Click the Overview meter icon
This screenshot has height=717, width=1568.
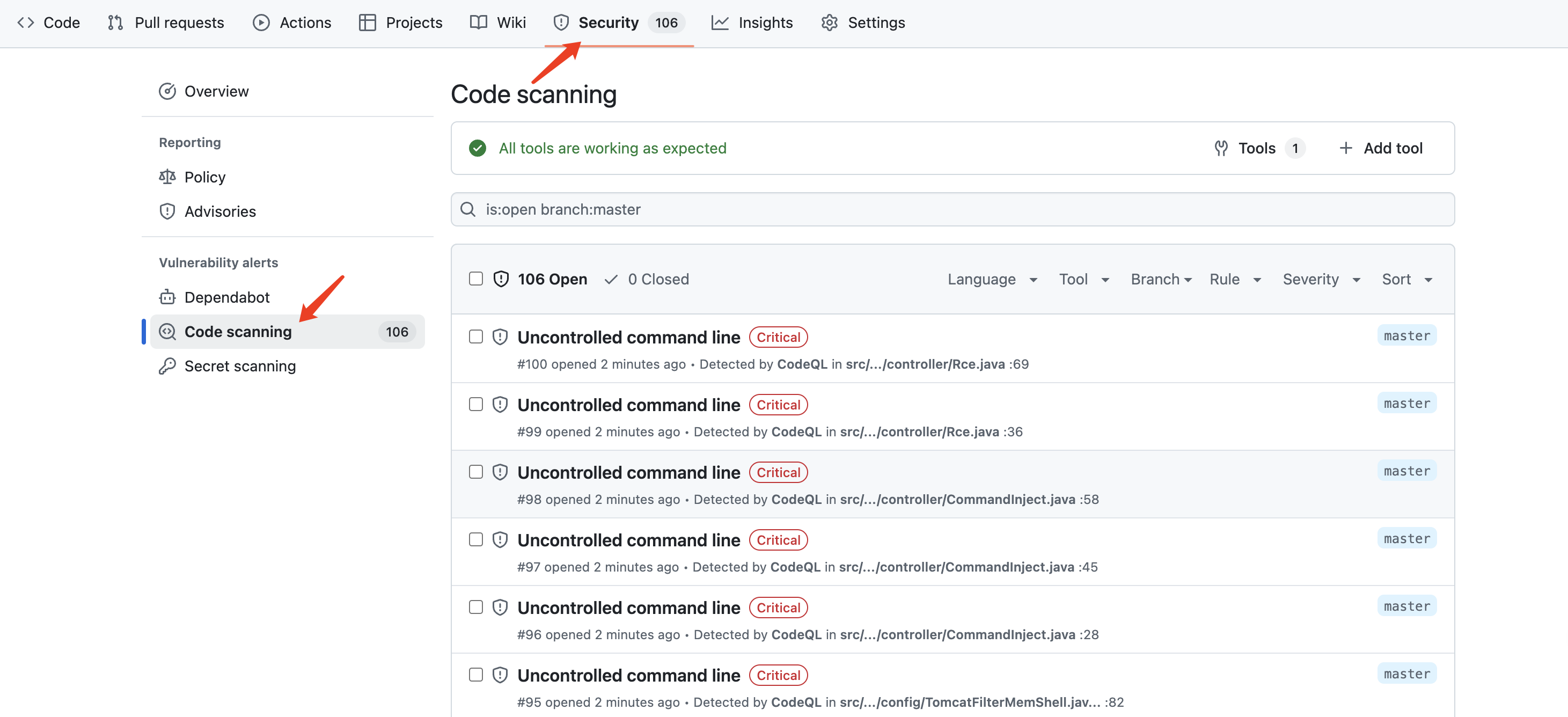(x=167, y=91)
